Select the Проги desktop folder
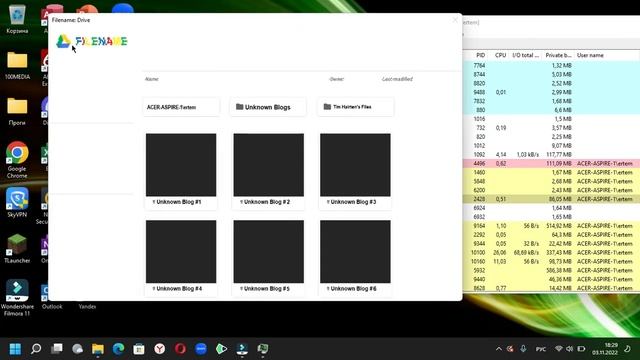The width and height of the screenshot is (640, 360). click(17, 111)
